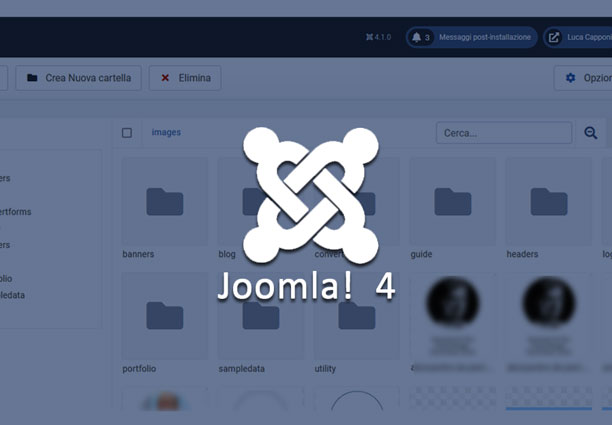Click the gear icon in Opzioni

point(571,78)
